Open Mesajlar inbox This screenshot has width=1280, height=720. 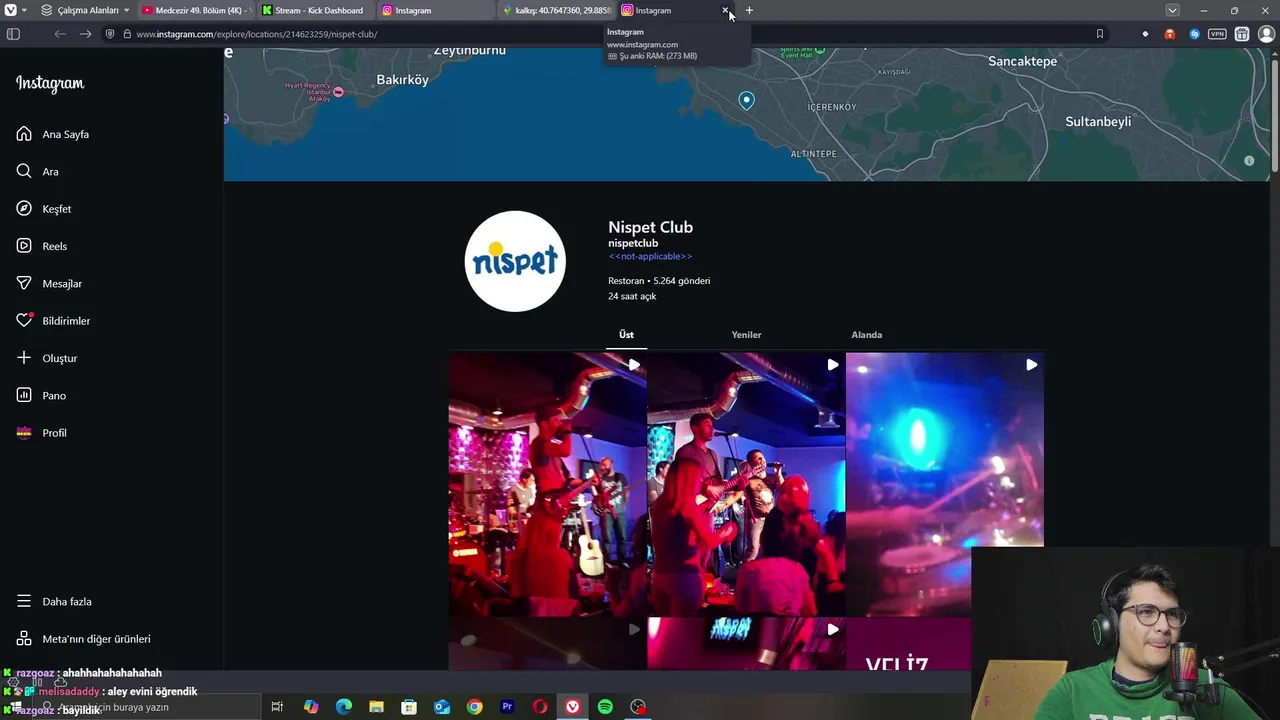tap(49, 283)
